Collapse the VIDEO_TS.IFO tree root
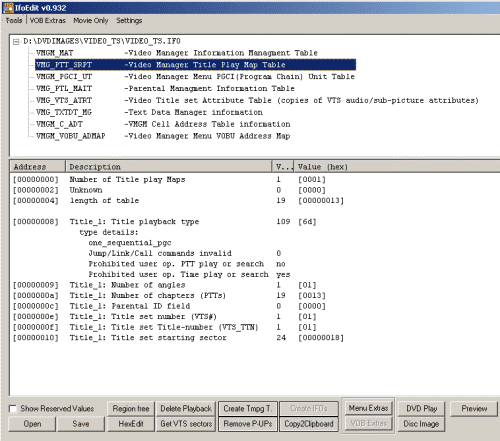This screenshot has width=500, height=441. tap(16, 42)
